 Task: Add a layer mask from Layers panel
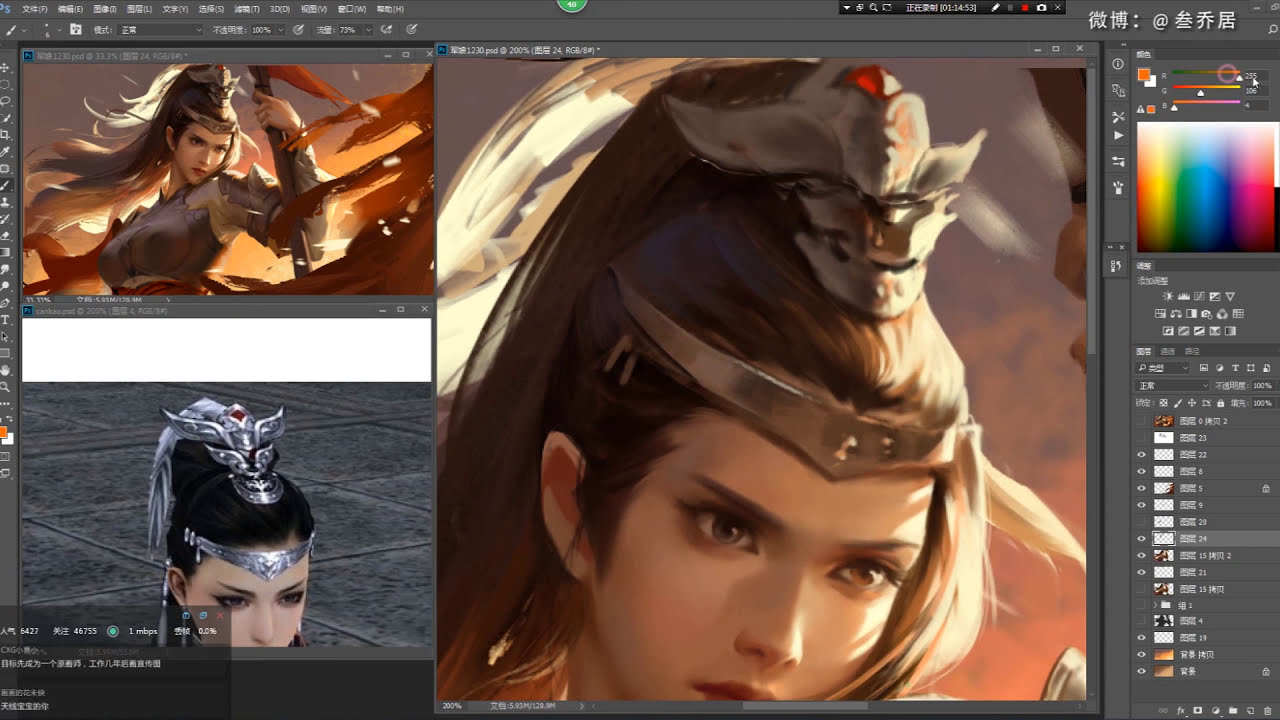pos(1198,711)
